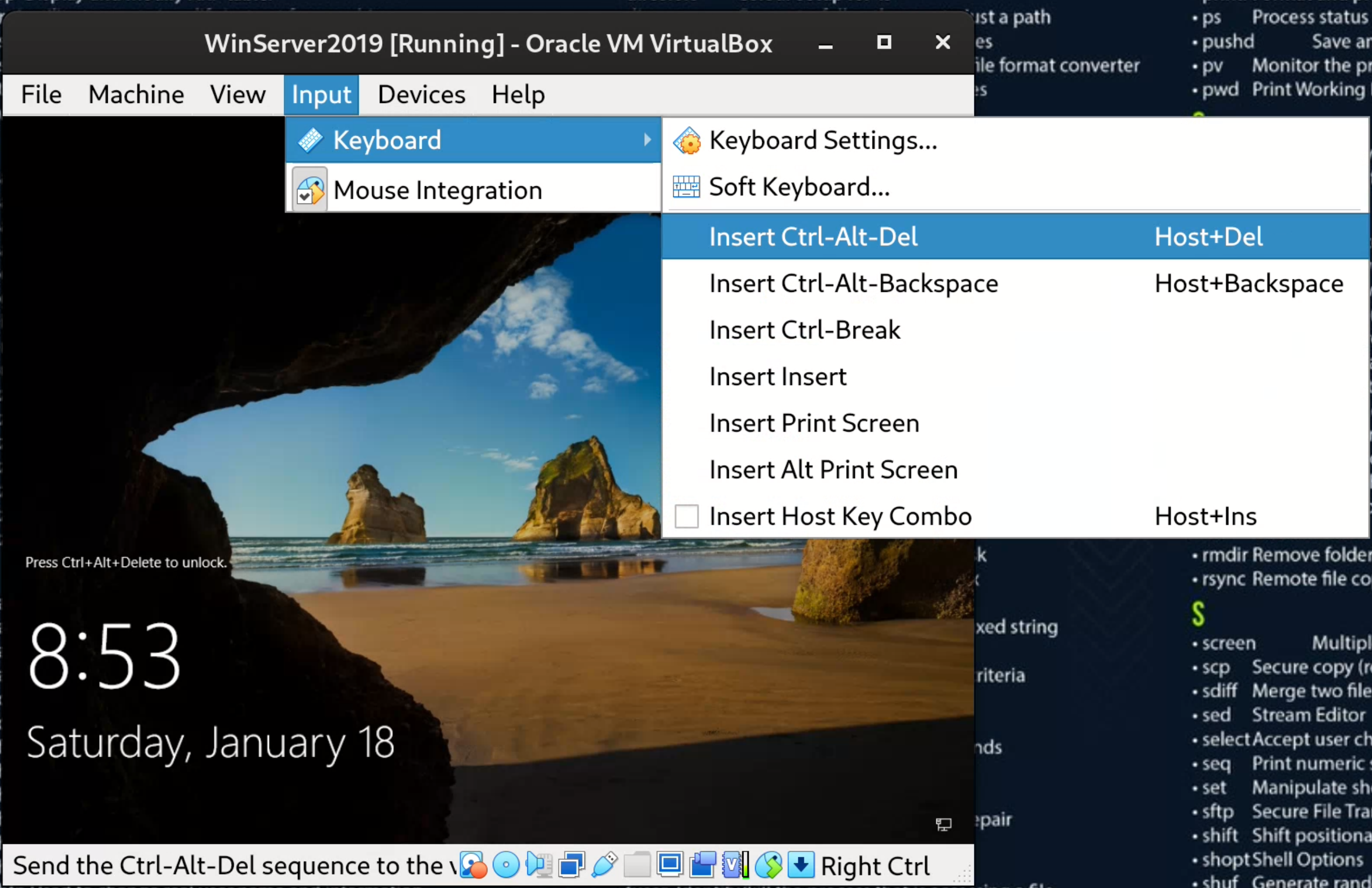Click the network adapters status icon
This screenshot has width=1372, height=888.
pos(572,865)
